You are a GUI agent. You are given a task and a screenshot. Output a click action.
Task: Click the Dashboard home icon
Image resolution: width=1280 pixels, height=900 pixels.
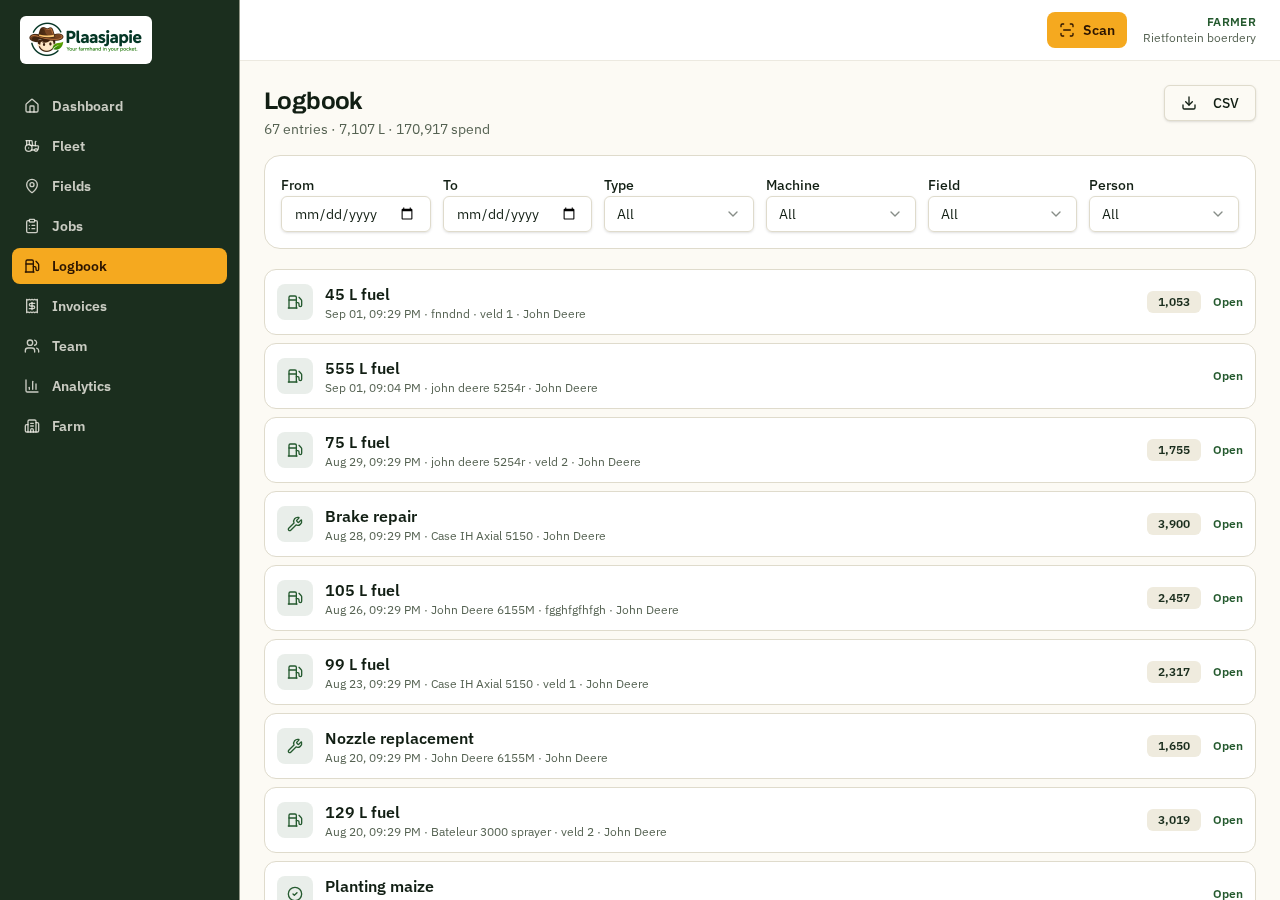point(32,106)
